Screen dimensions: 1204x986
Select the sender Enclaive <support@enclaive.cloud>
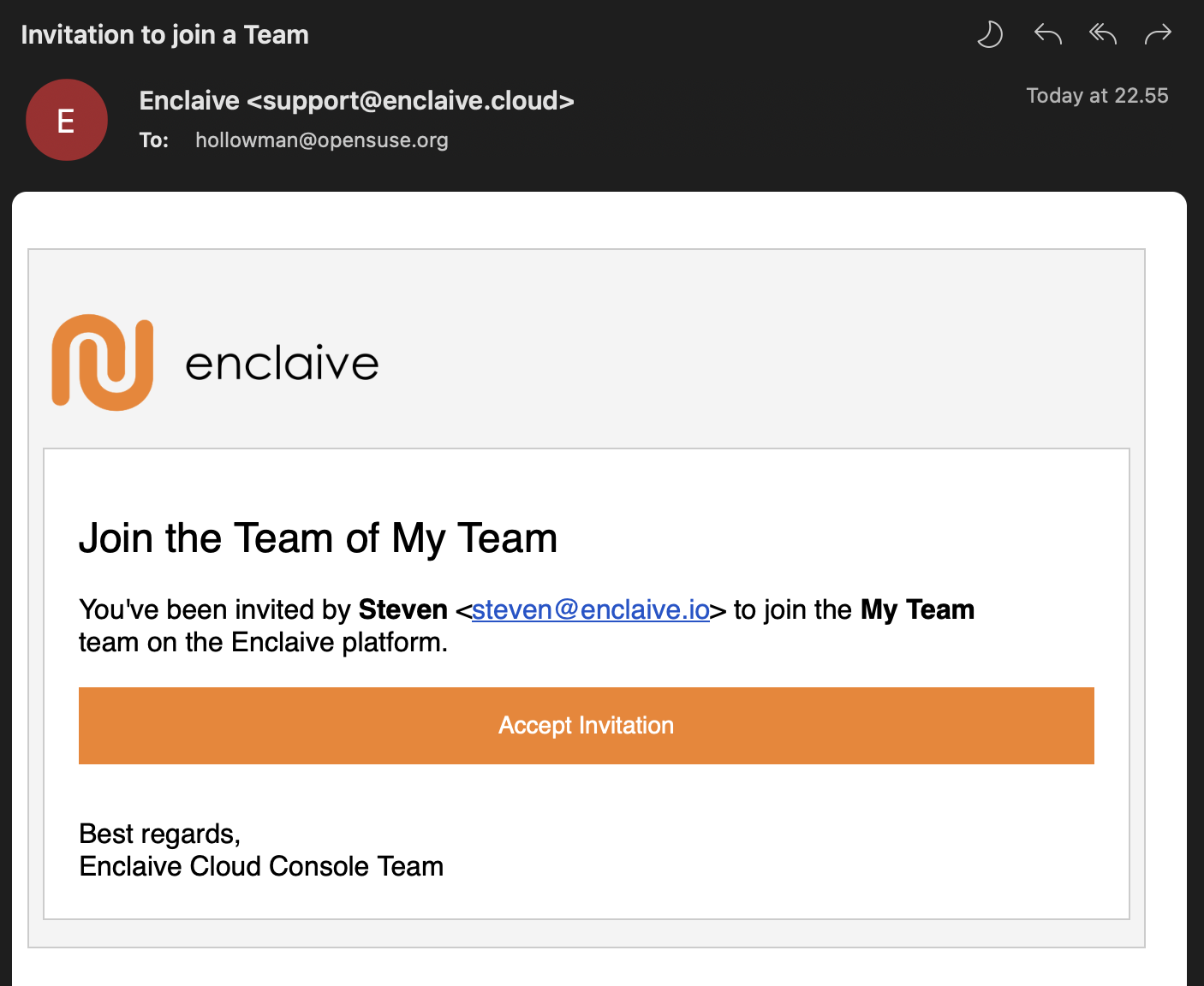click(x=356, y=101)
